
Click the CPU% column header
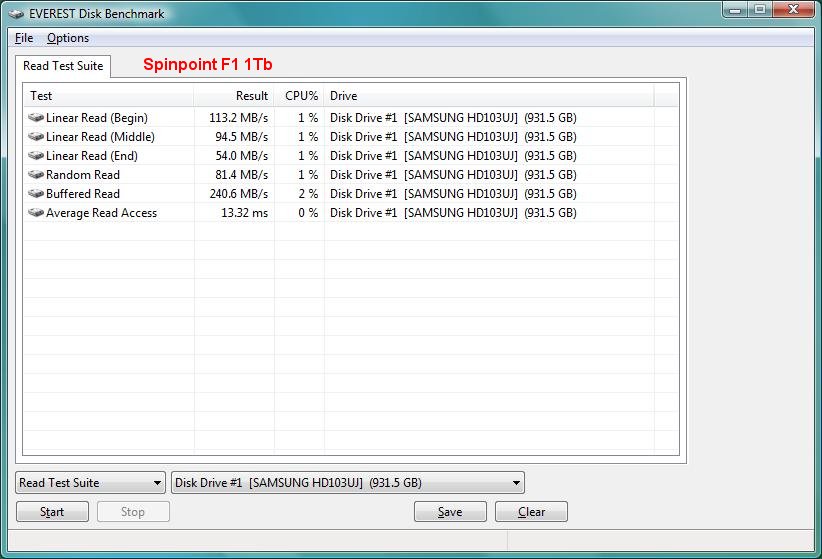(x=299, y=96)
